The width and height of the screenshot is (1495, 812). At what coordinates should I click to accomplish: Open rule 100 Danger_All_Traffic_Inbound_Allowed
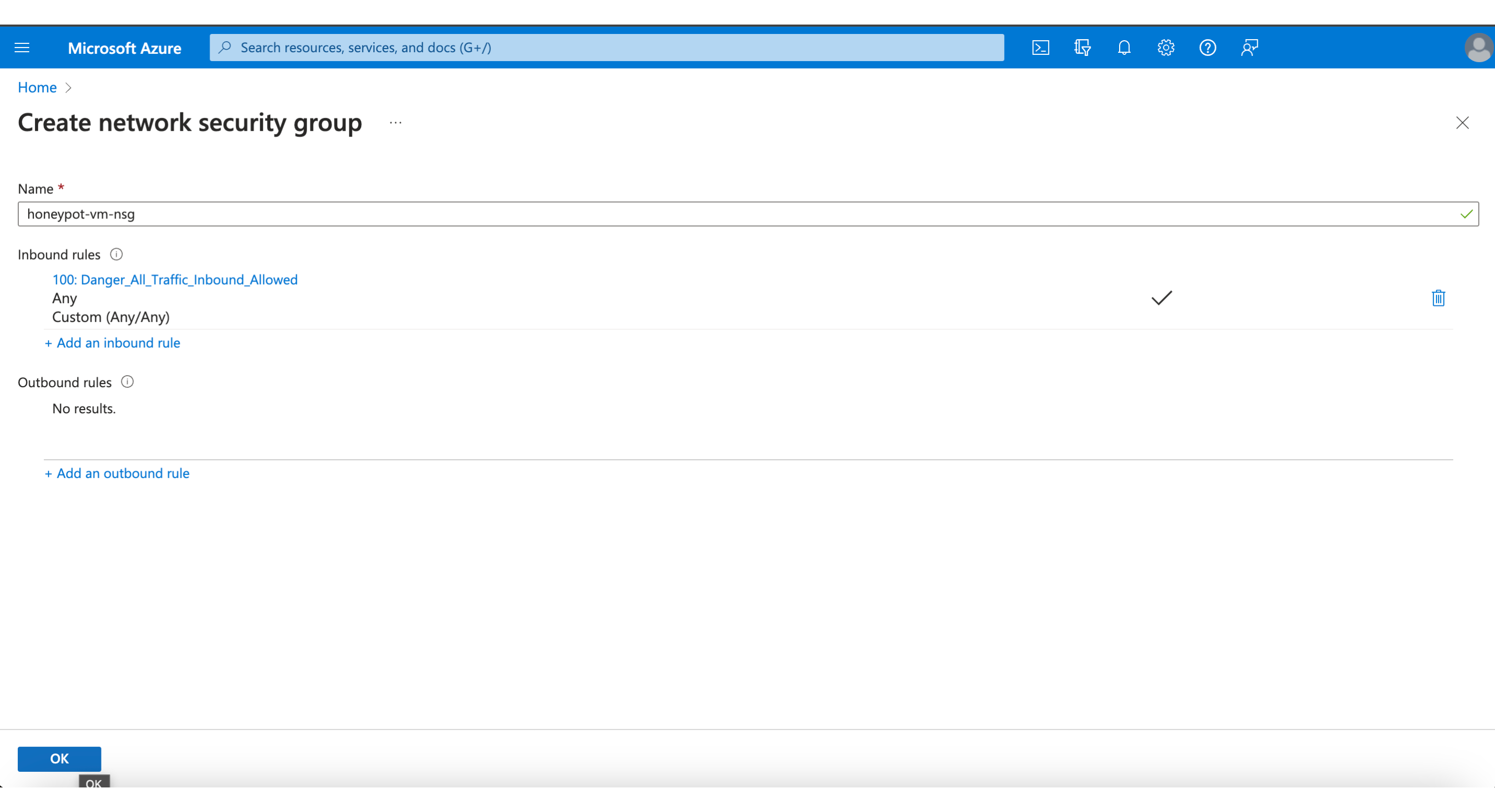click(175, 280)
